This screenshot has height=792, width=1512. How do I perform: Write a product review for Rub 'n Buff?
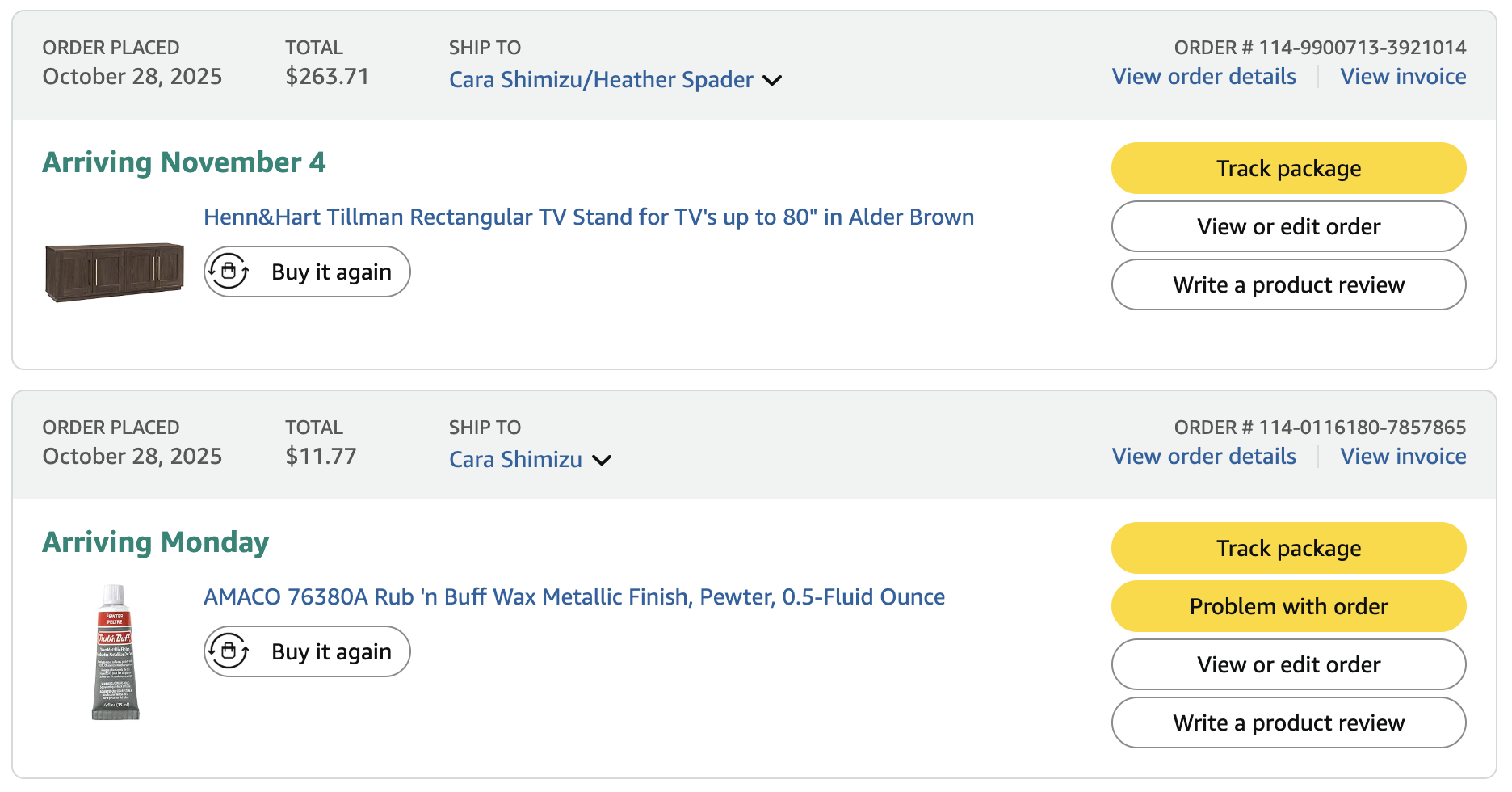tap(1288, 722)
